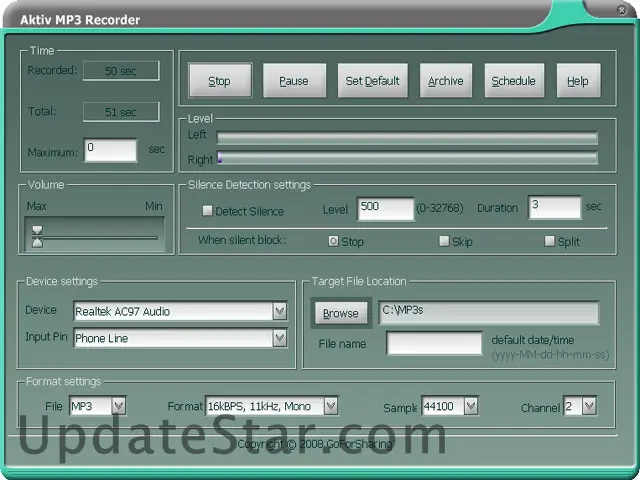Select Stop radio for silent block
The width and height of the screenshot is (640, 480).
tap(333, 241)
